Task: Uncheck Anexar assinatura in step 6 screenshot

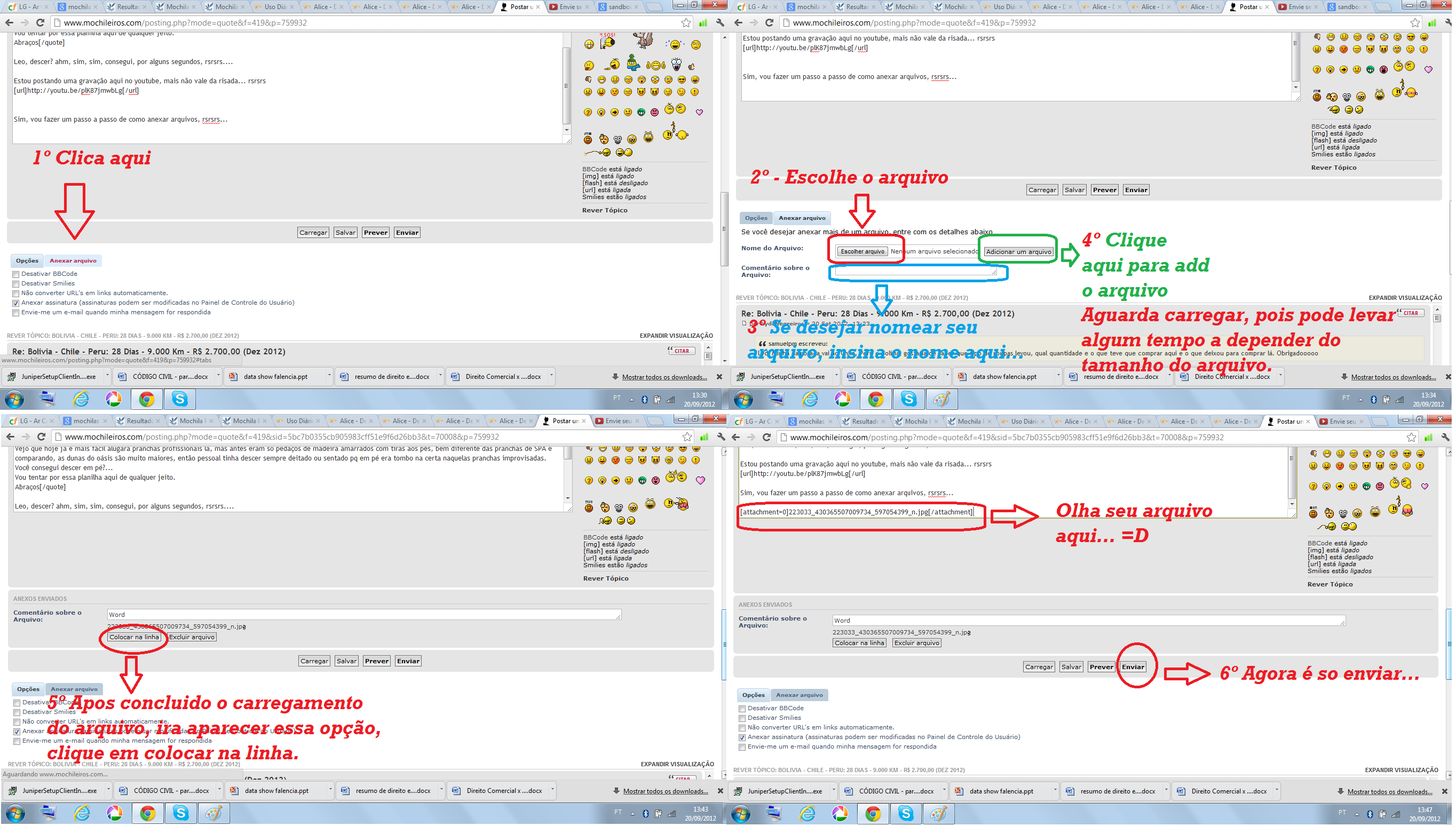Action: click(x=742, y=737)
